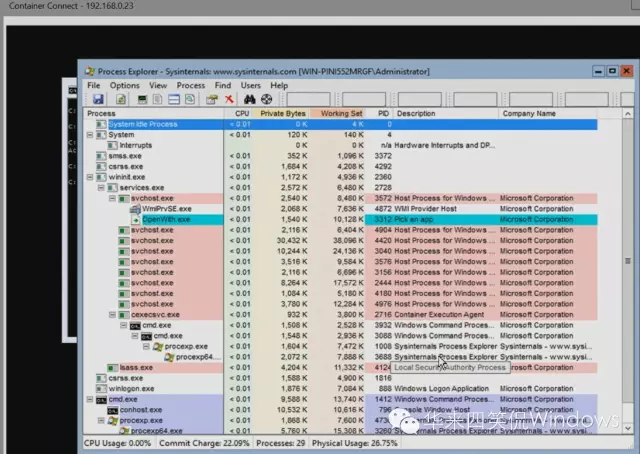Select the 'WMI Provider Host' description

[x=425, y=209]
